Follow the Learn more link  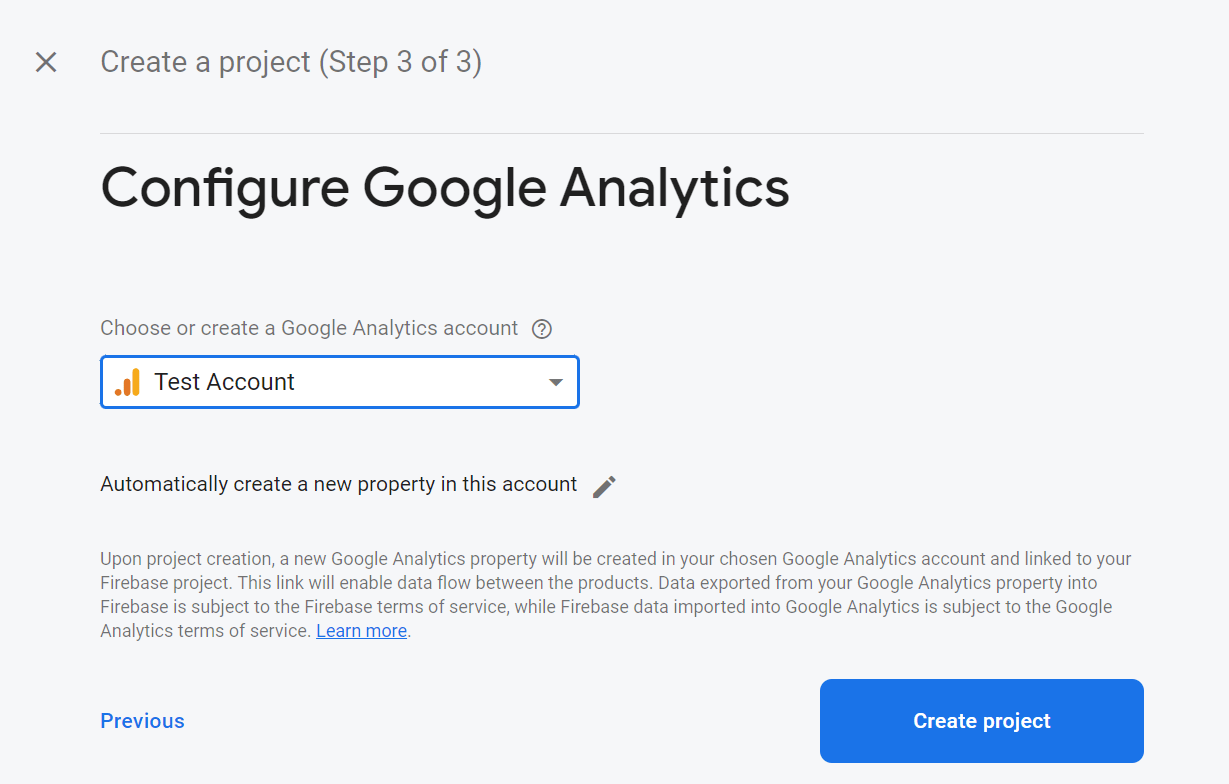(362, 631)
